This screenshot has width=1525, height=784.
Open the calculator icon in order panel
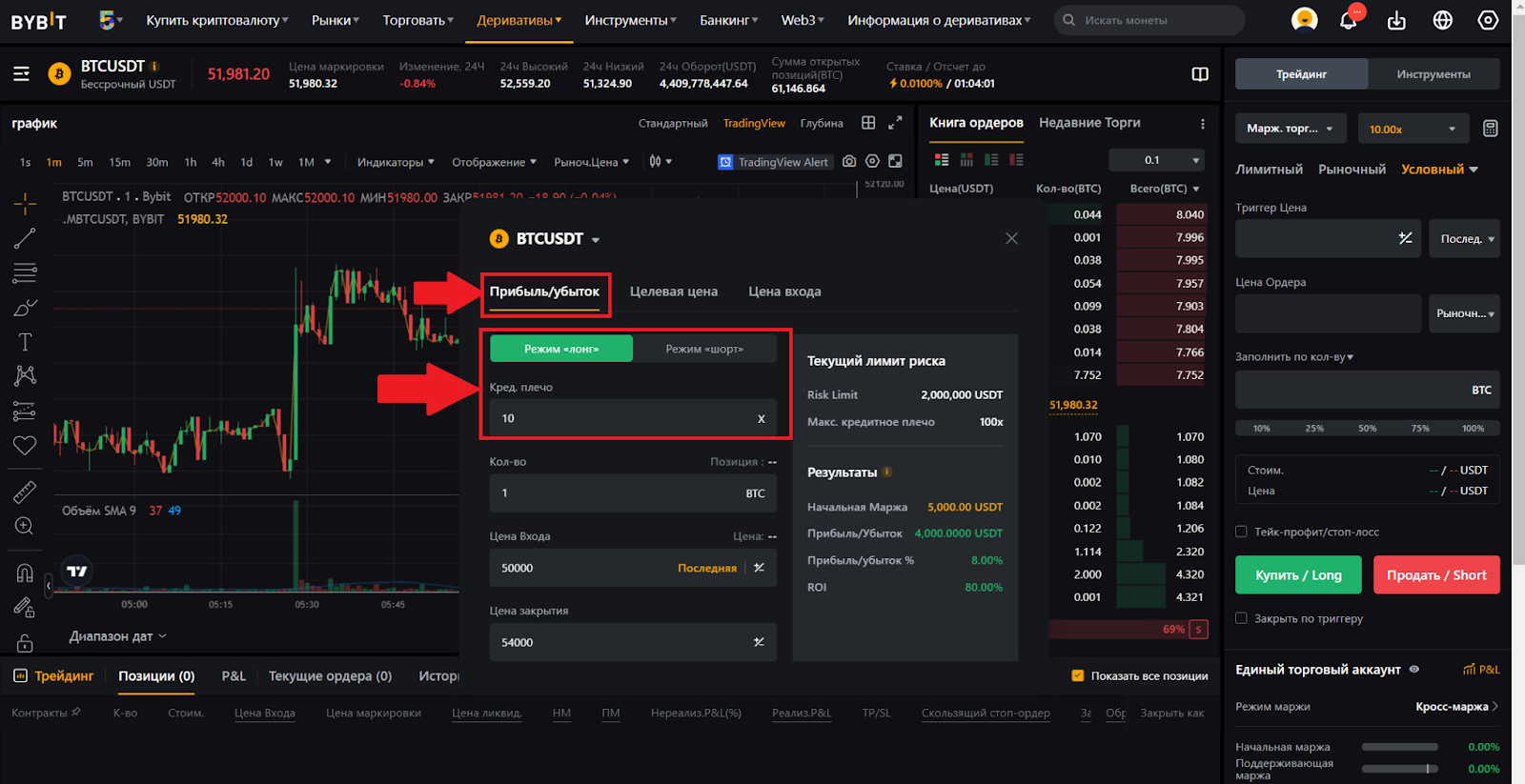click(1491, 129)
